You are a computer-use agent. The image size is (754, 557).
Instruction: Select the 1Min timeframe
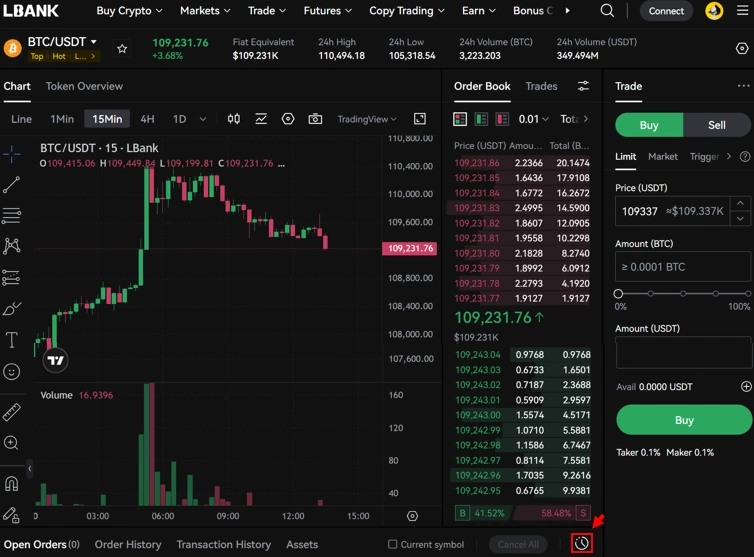pyautogui.click(x=62, y=119)
